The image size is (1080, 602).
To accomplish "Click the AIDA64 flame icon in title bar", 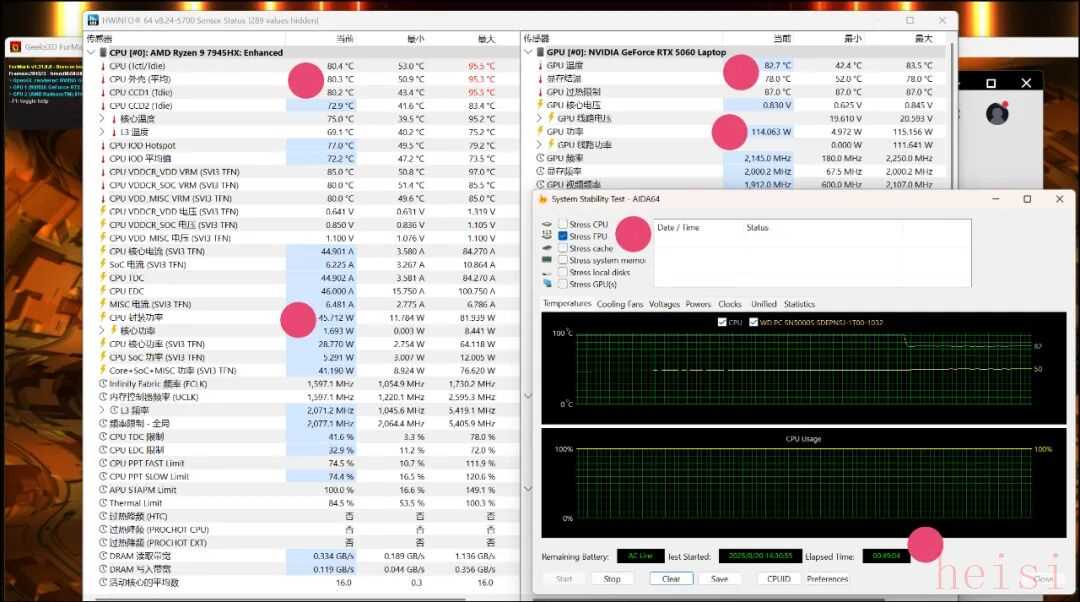I will (543, 199).
